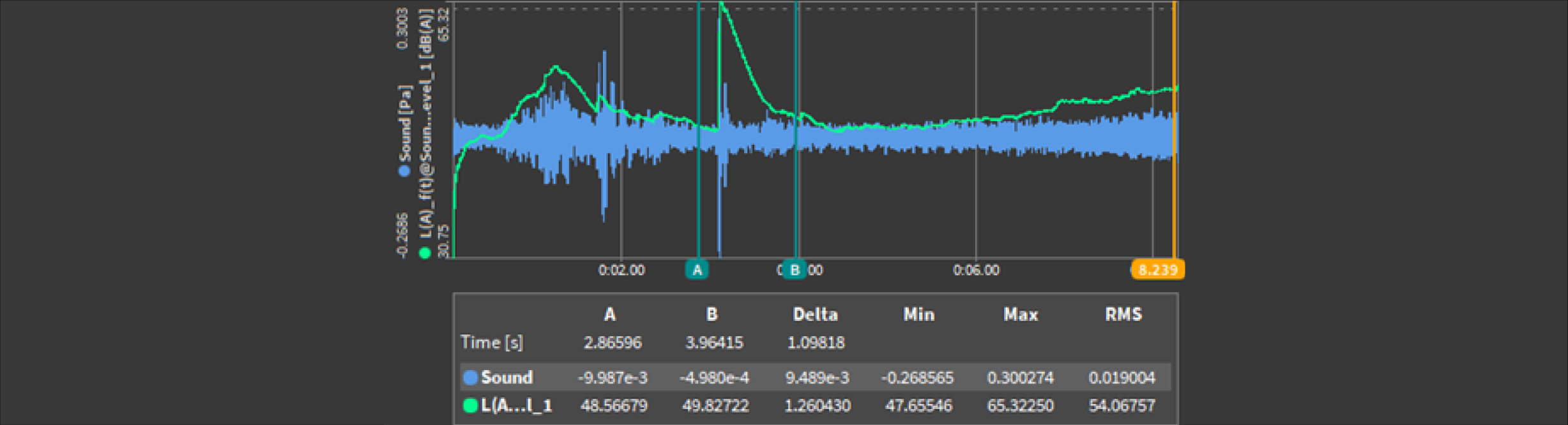Click the Delta column header
The height and width of the screenshot is (425, 1568).
pos(815,315)
